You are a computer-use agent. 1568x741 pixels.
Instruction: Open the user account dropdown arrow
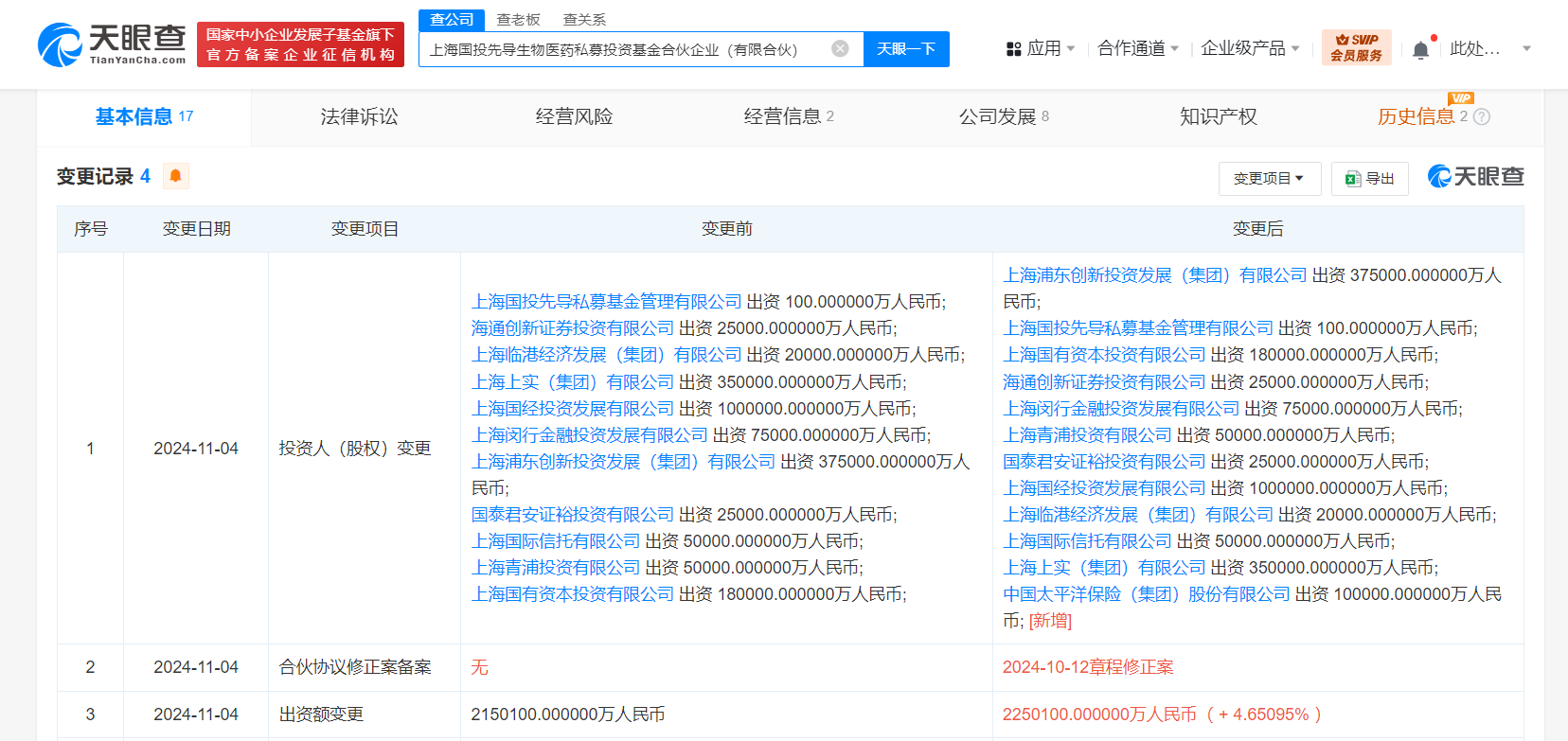[1526, 48]
